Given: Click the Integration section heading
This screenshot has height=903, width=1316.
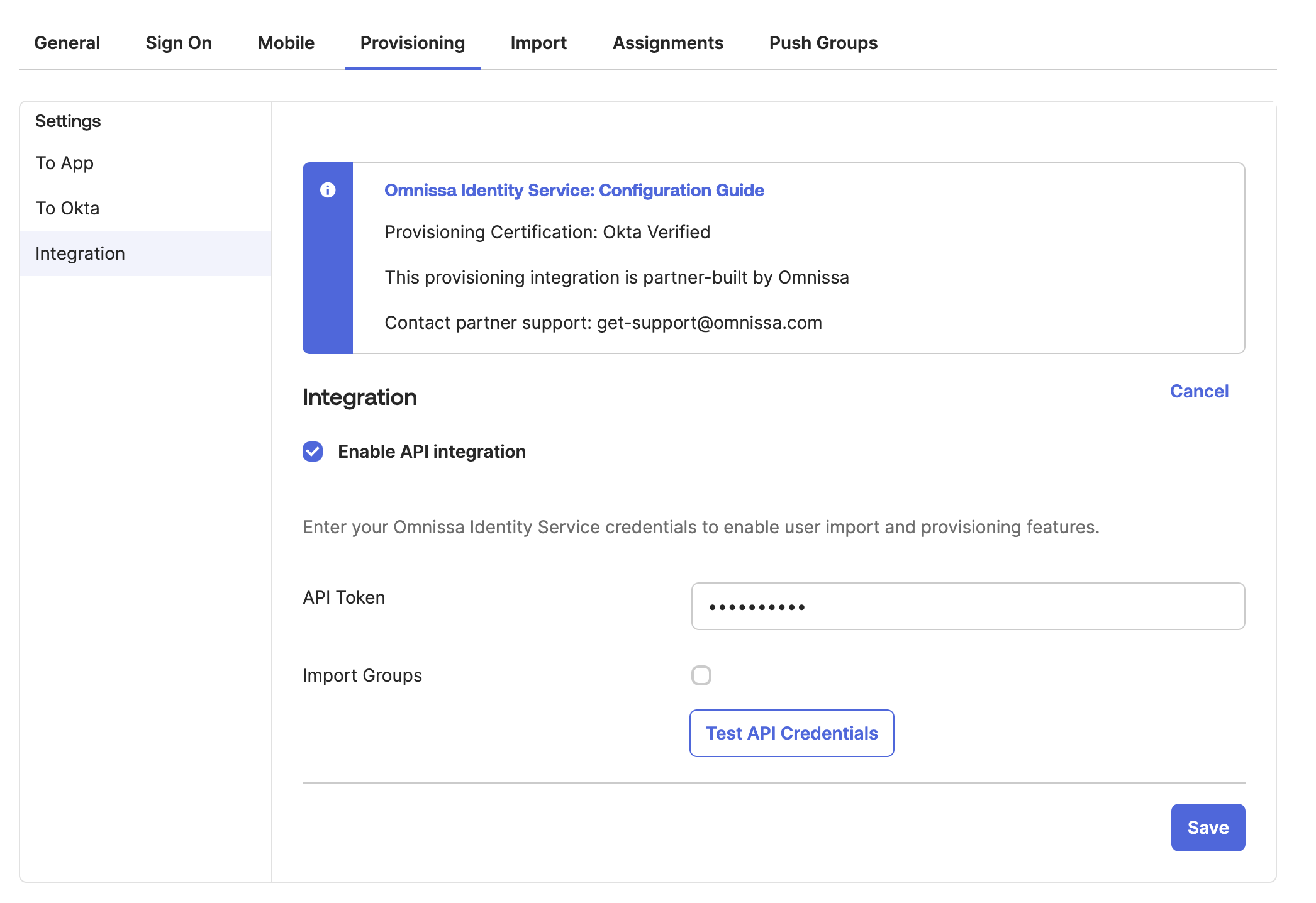Looking at the screenshot, I should (360, 397).
